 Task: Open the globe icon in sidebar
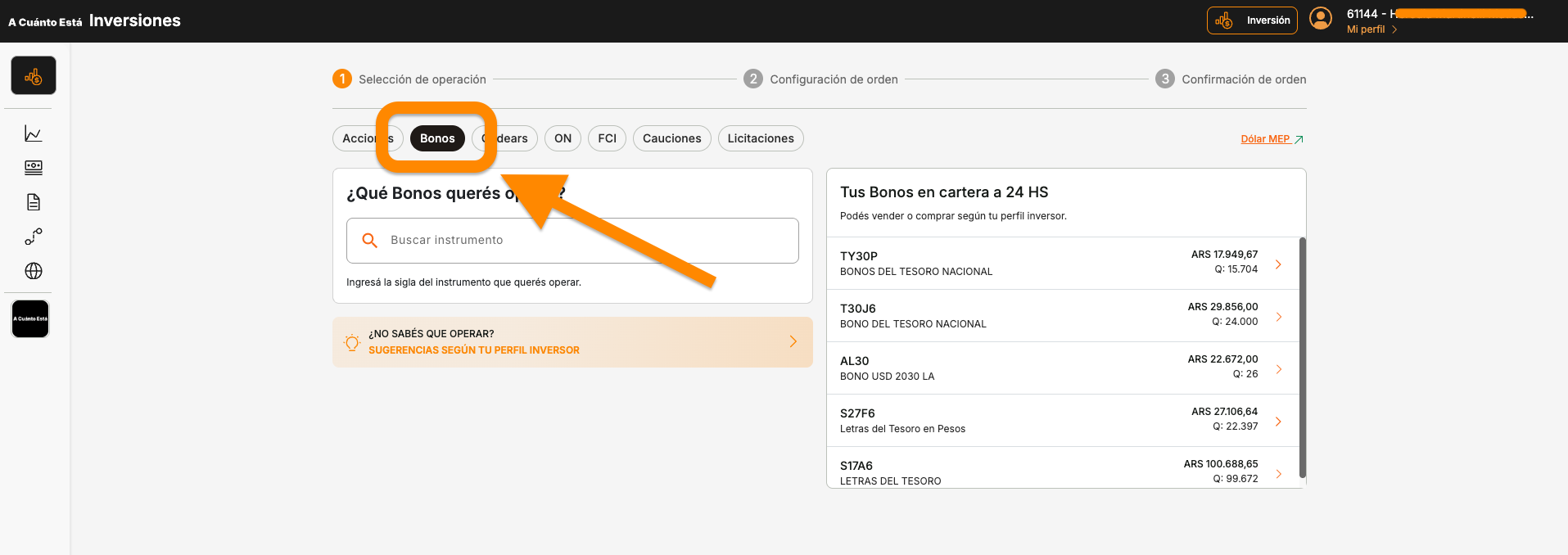pyautogui.click(x=34, y=271)
